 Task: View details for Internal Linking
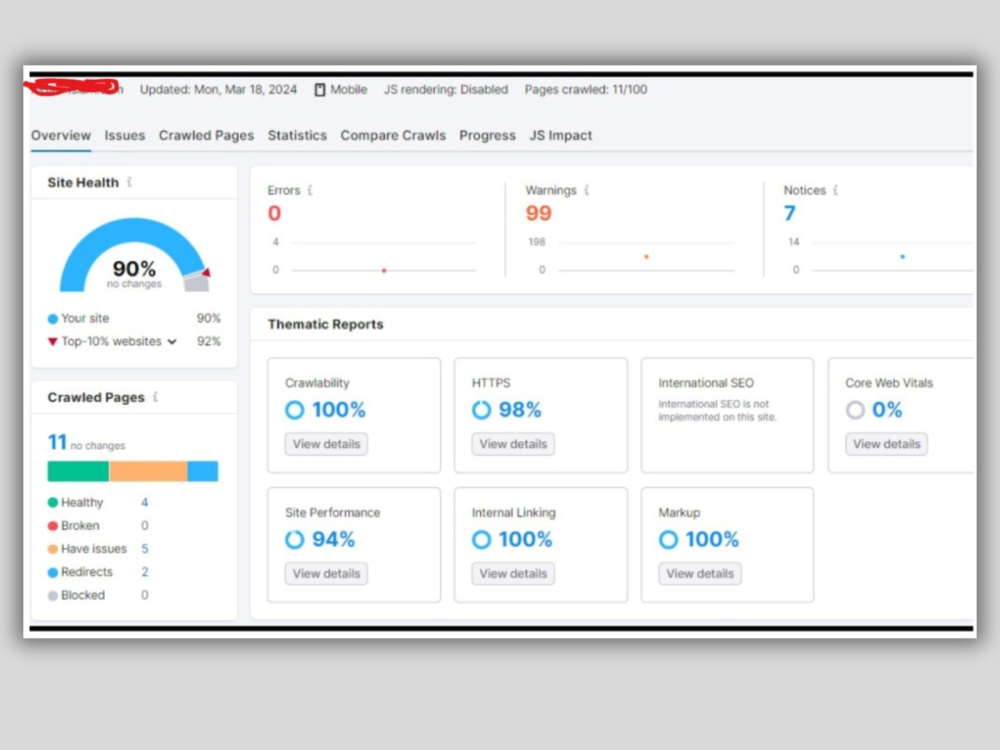click(x=513, y=573)
